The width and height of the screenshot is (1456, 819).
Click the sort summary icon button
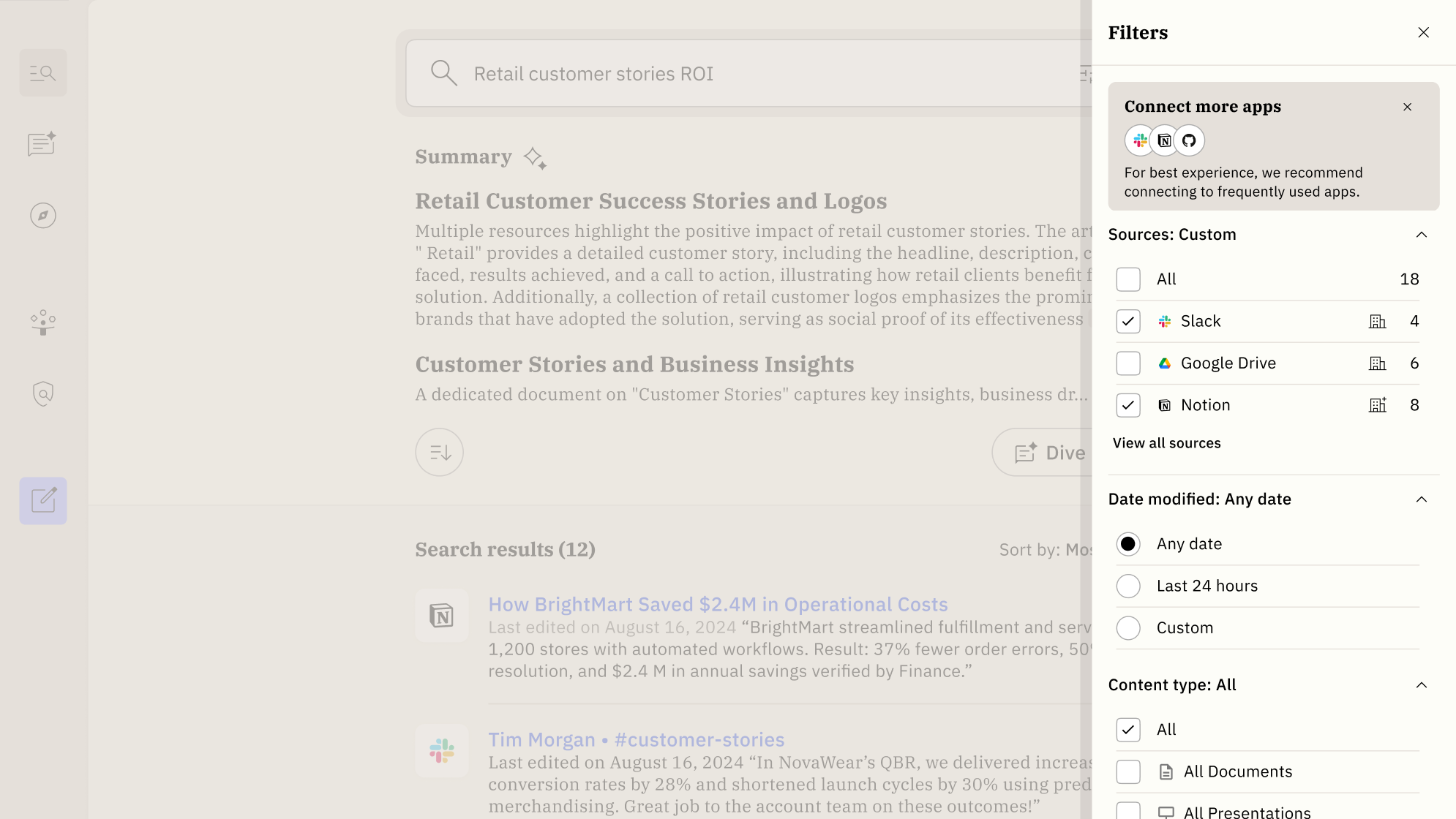(x=439, y=453)
